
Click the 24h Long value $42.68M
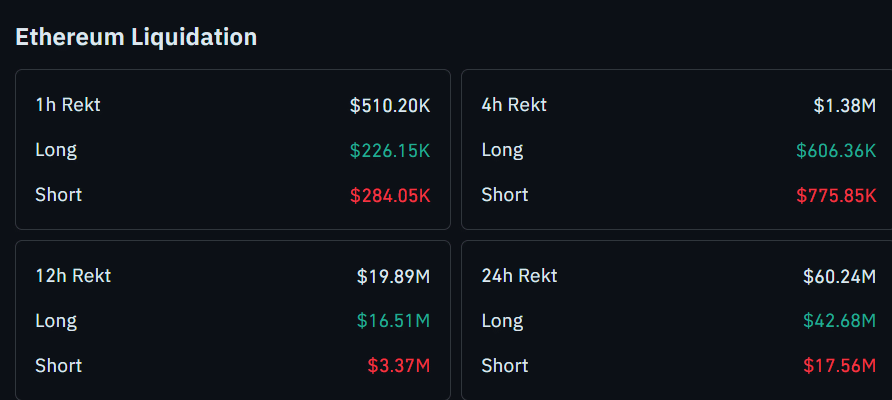[x=839, y=321]
